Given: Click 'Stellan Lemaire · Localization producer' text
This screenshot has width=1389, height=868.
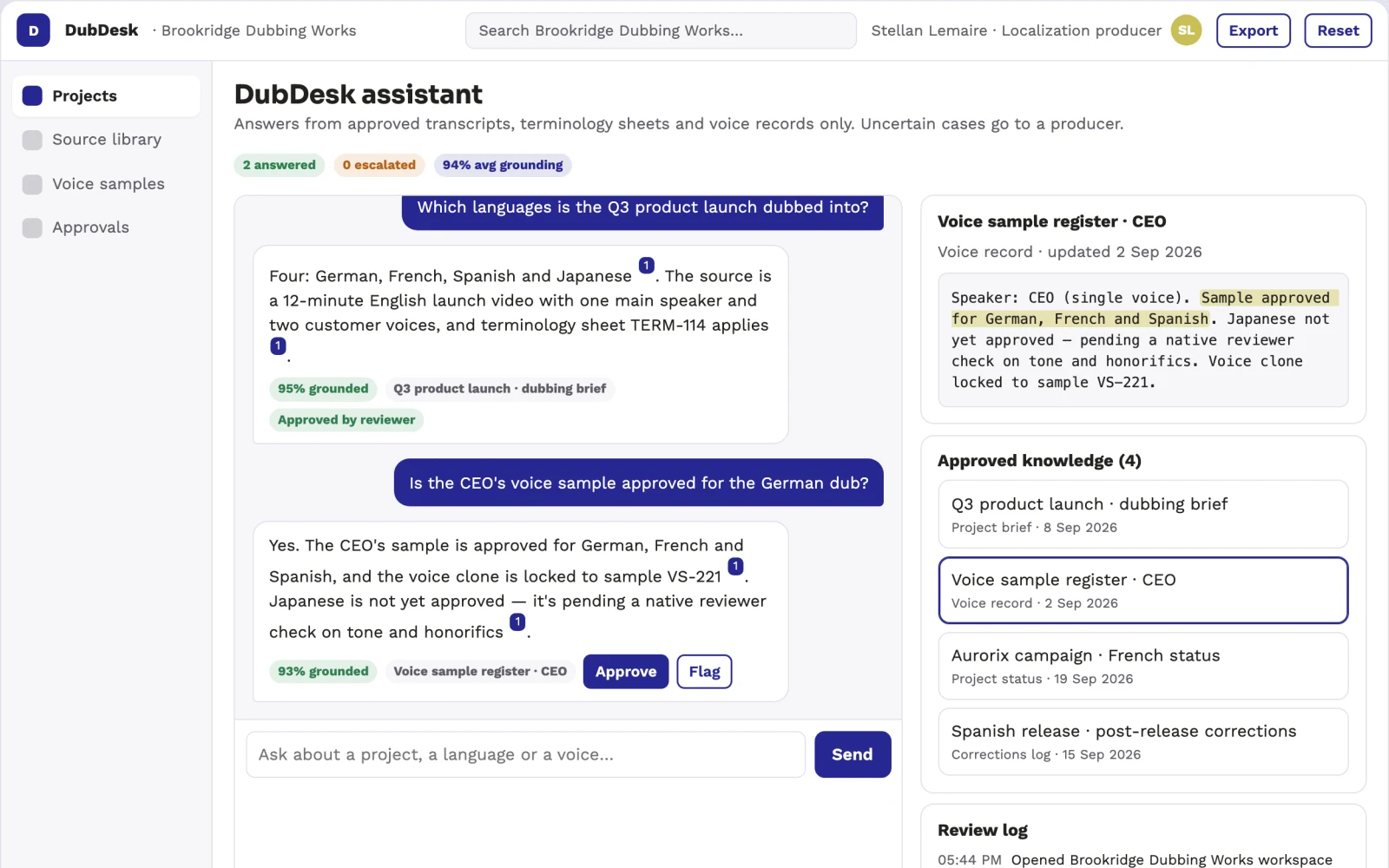Looking at the screenshot, I should click(x=1016, y=30).
